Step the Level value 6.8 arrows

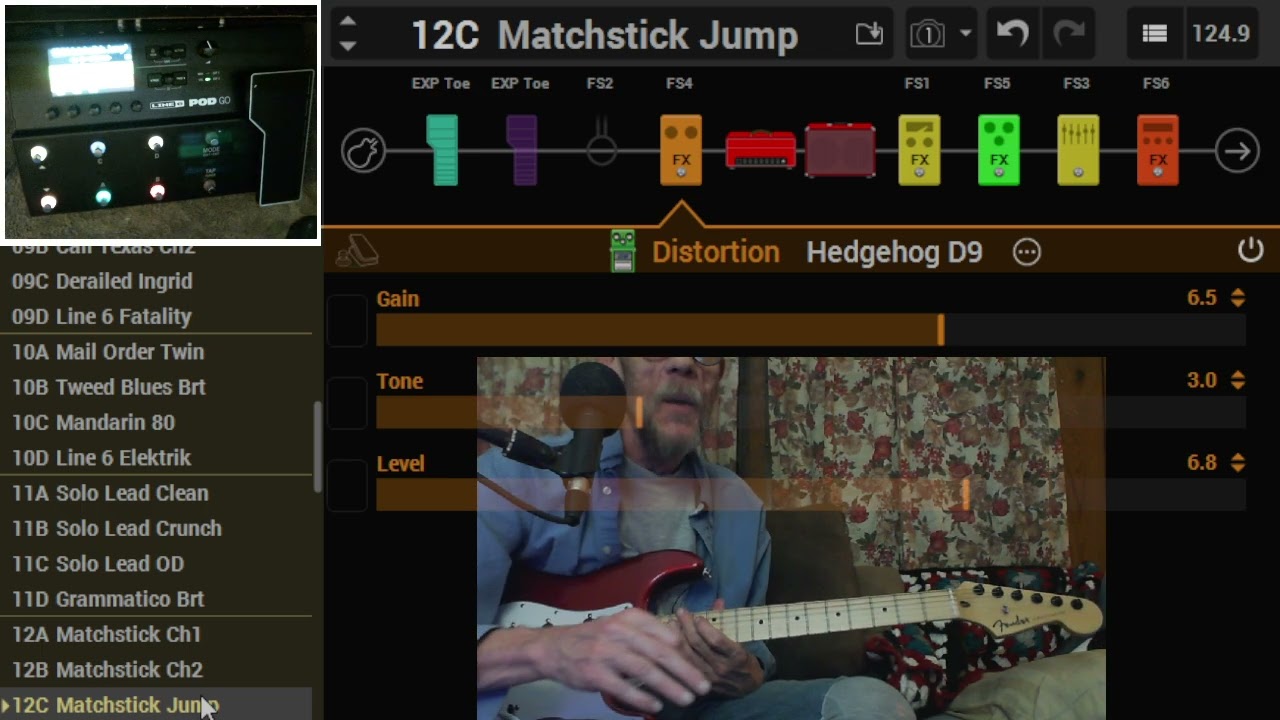point(1238,462)
